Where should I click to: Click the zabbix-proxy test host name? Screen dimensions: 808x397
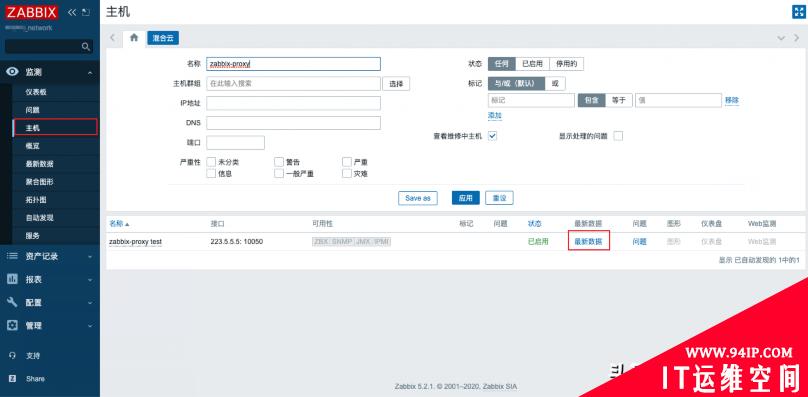point(136,242)
